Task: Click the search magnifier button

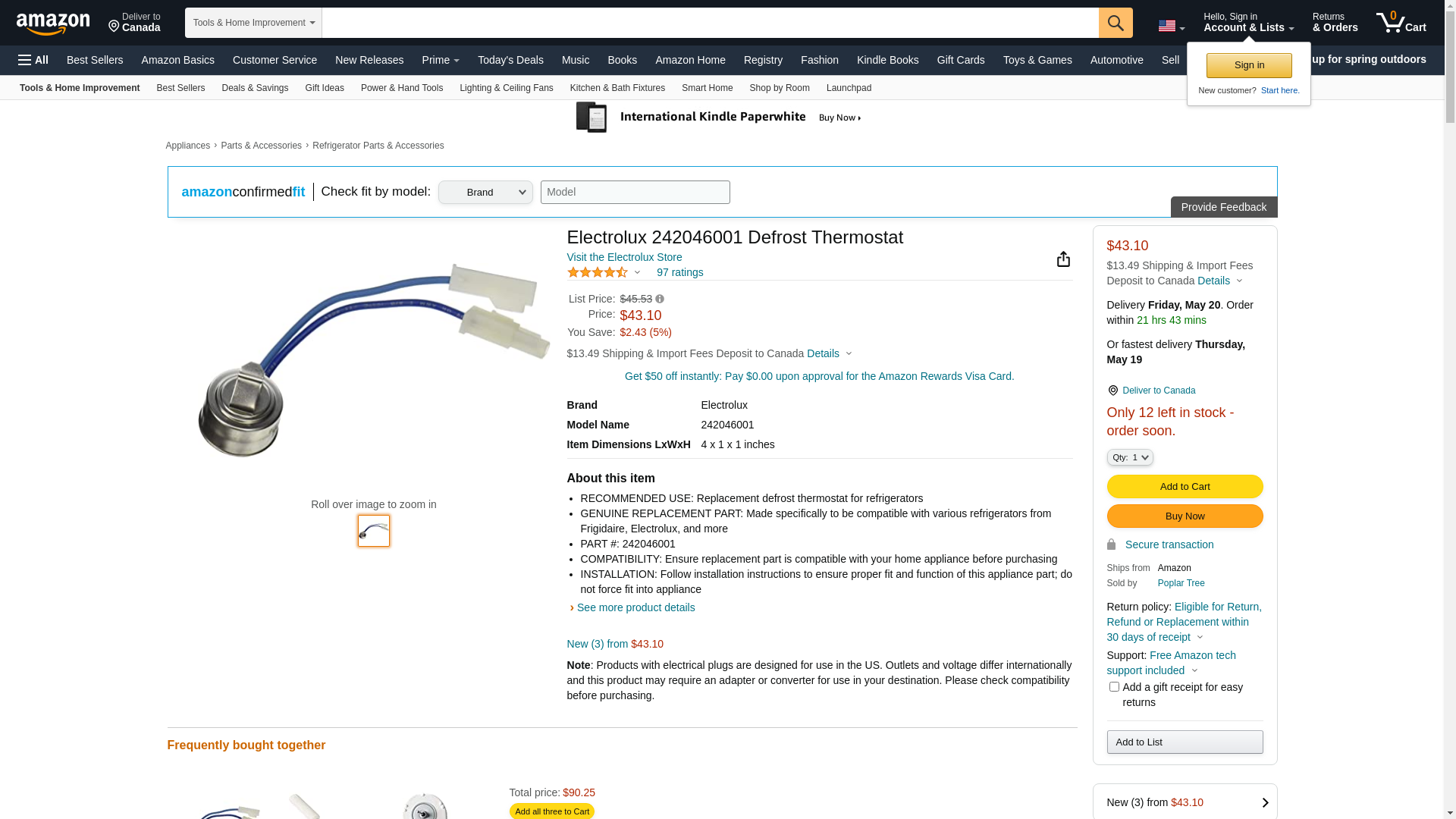Action: pyautogui.click(x=1116, y=23)
